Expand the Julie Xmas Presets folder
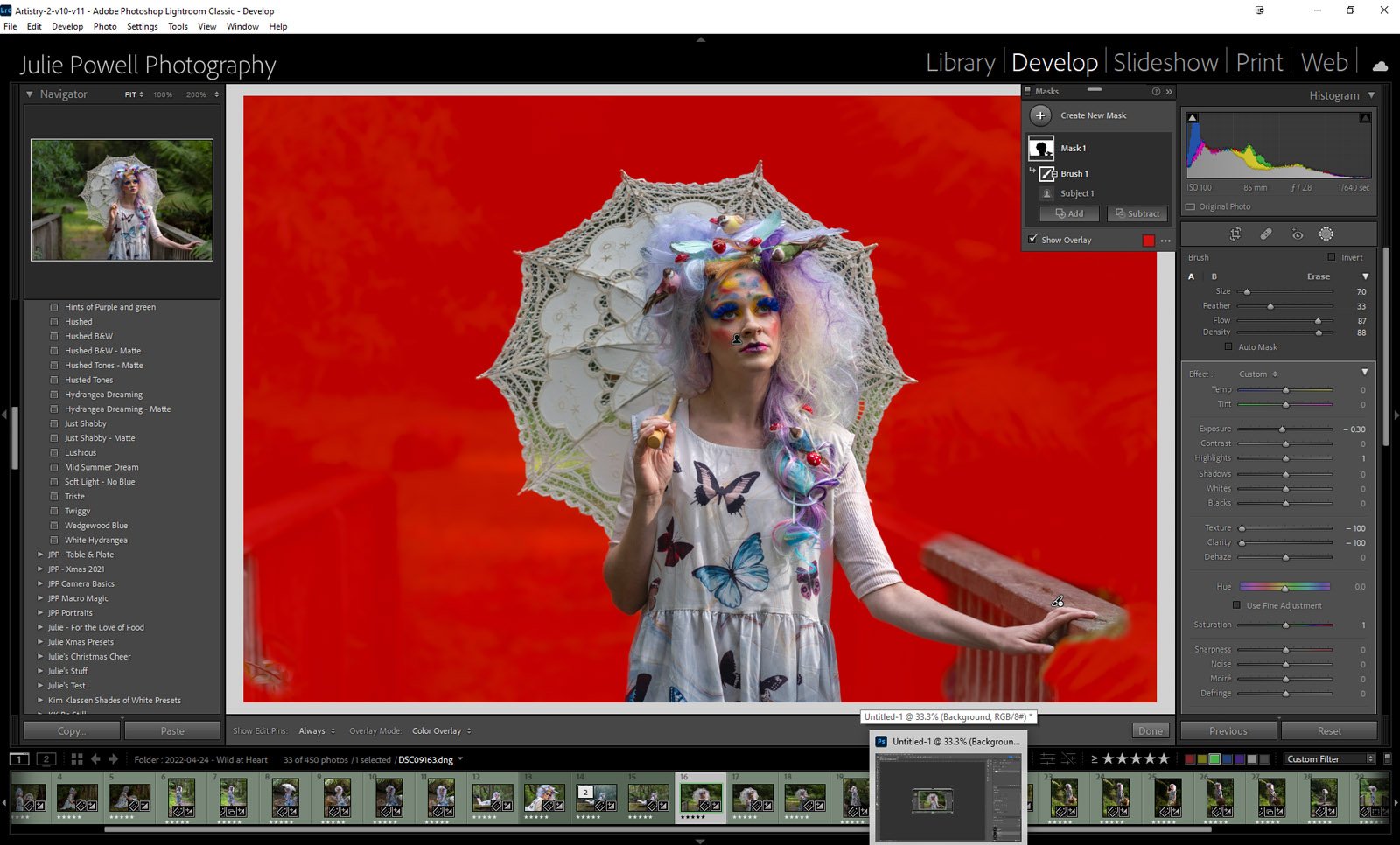The height and width of the screenshot is (845, 1400). coord(40,642)
